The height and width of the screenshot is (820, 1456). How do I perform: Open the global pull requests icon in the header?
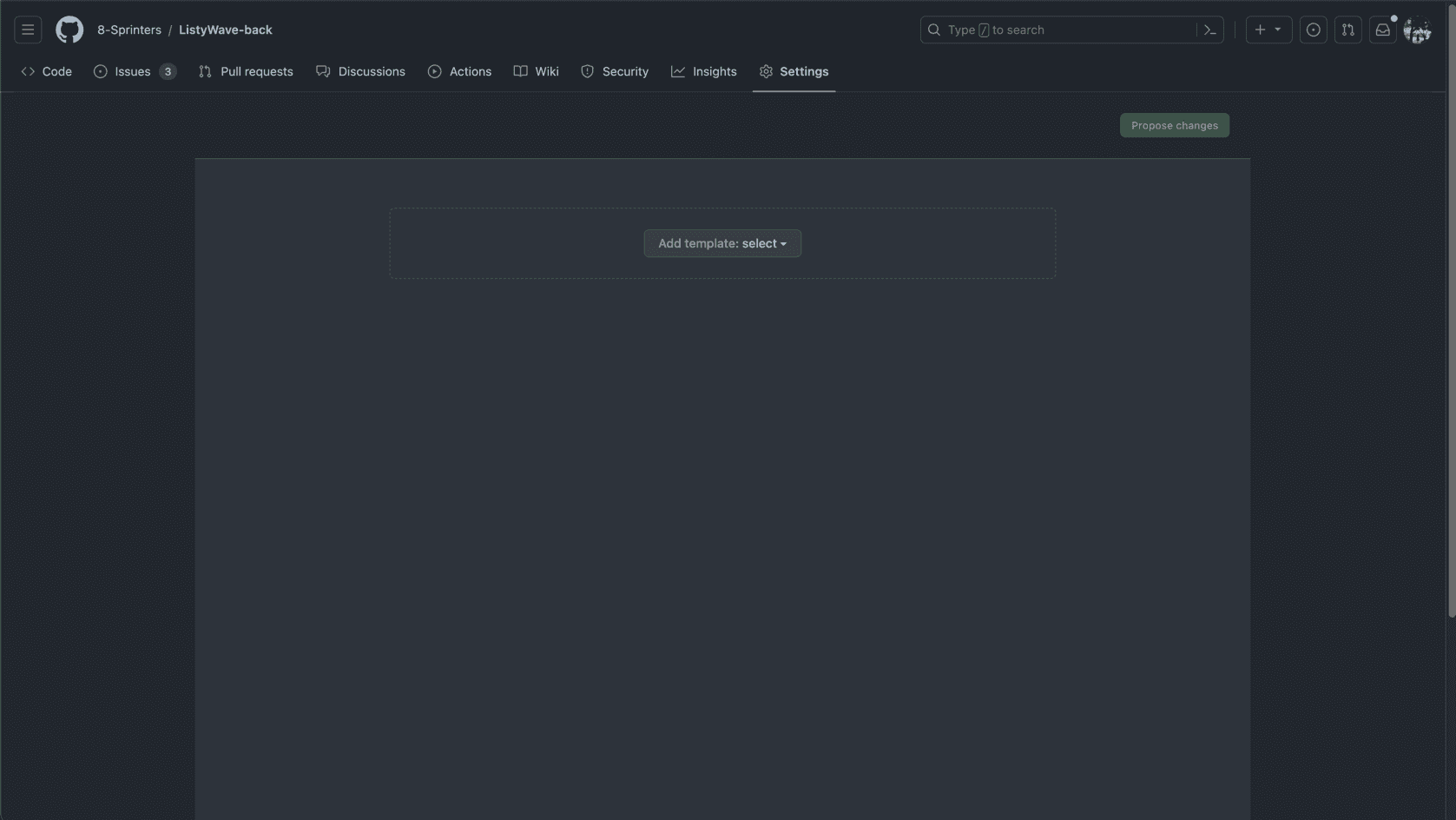coord(1347,30)
